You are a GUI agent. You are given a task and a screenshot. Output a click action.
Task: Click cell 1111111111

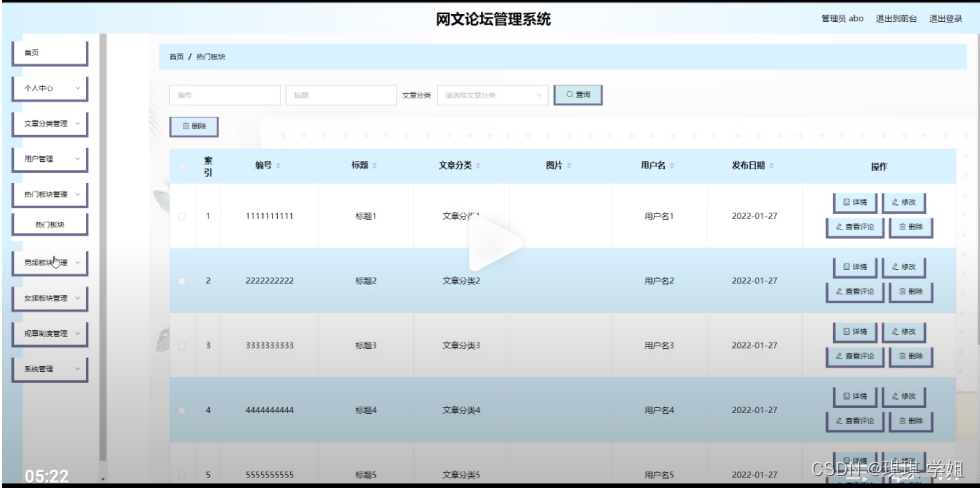coord(269,216)
